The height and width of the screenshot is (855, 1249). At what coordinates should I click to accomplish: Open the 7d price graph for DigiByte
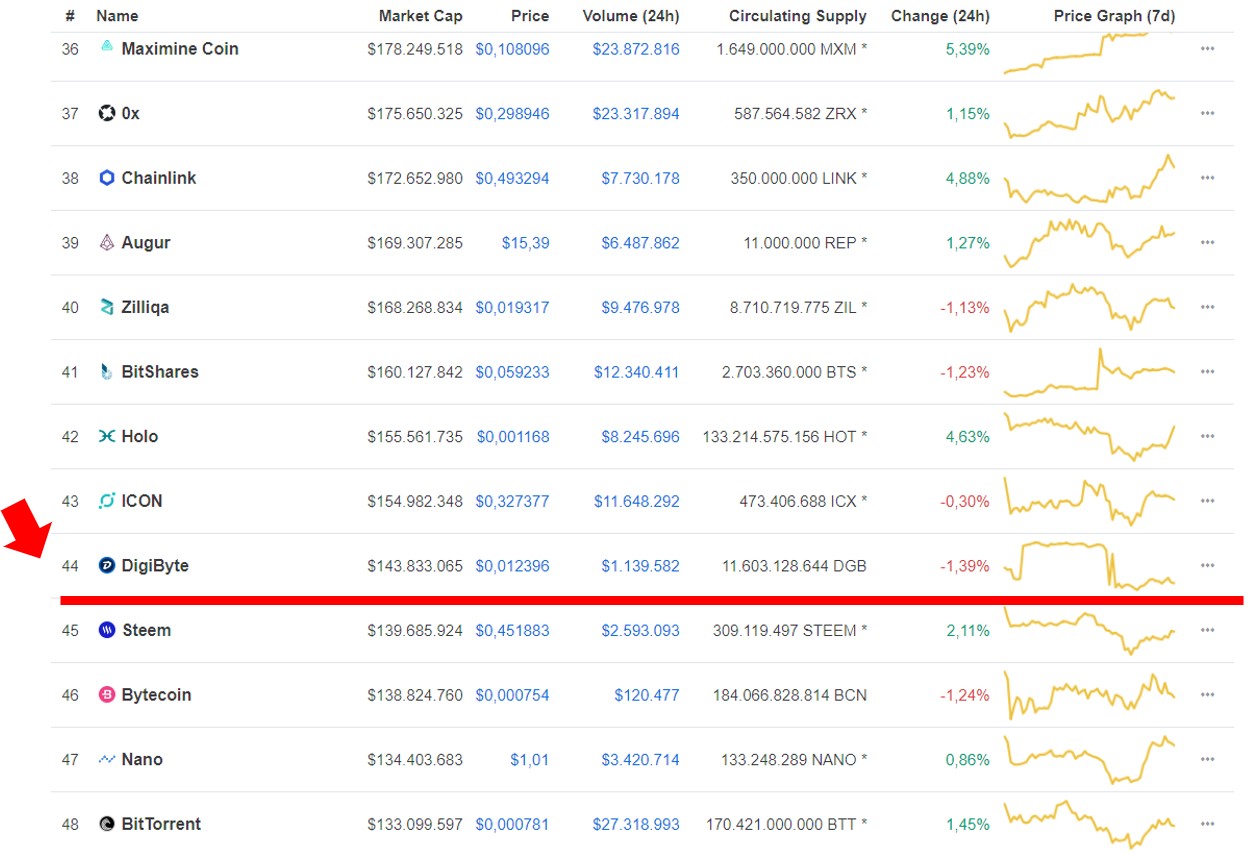pos(1090,566)
